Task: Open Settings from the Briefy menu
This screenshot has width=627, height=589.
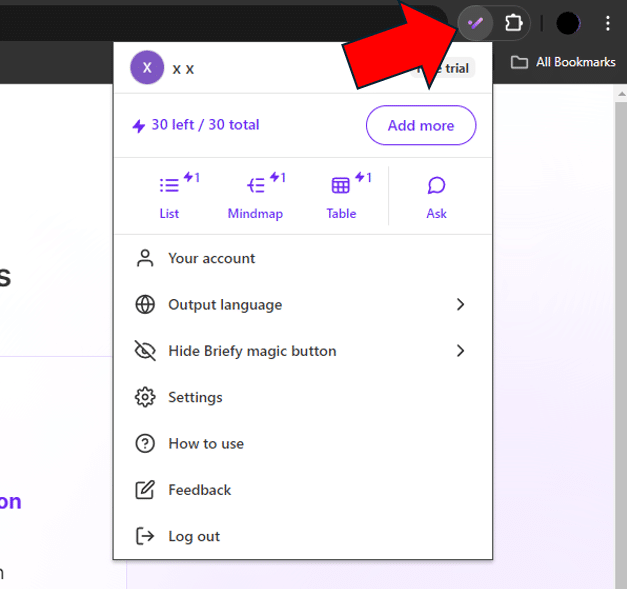Action: click(x=195, y=397)
